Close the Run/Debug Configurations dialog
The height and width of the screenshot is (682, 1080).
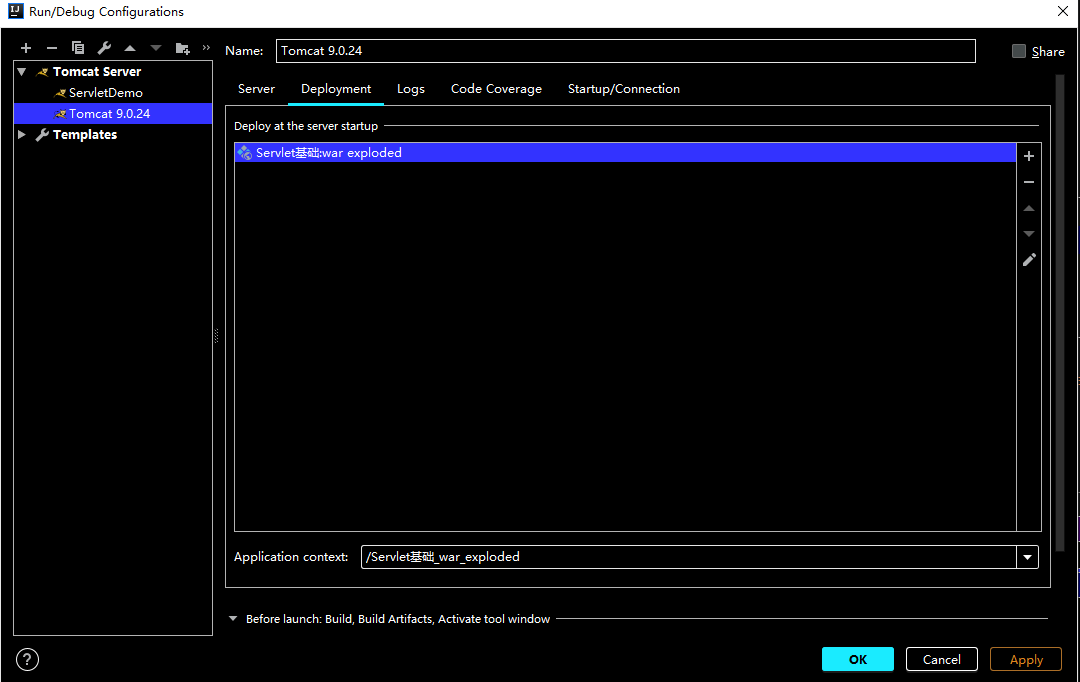click(x=1063, y=11)
